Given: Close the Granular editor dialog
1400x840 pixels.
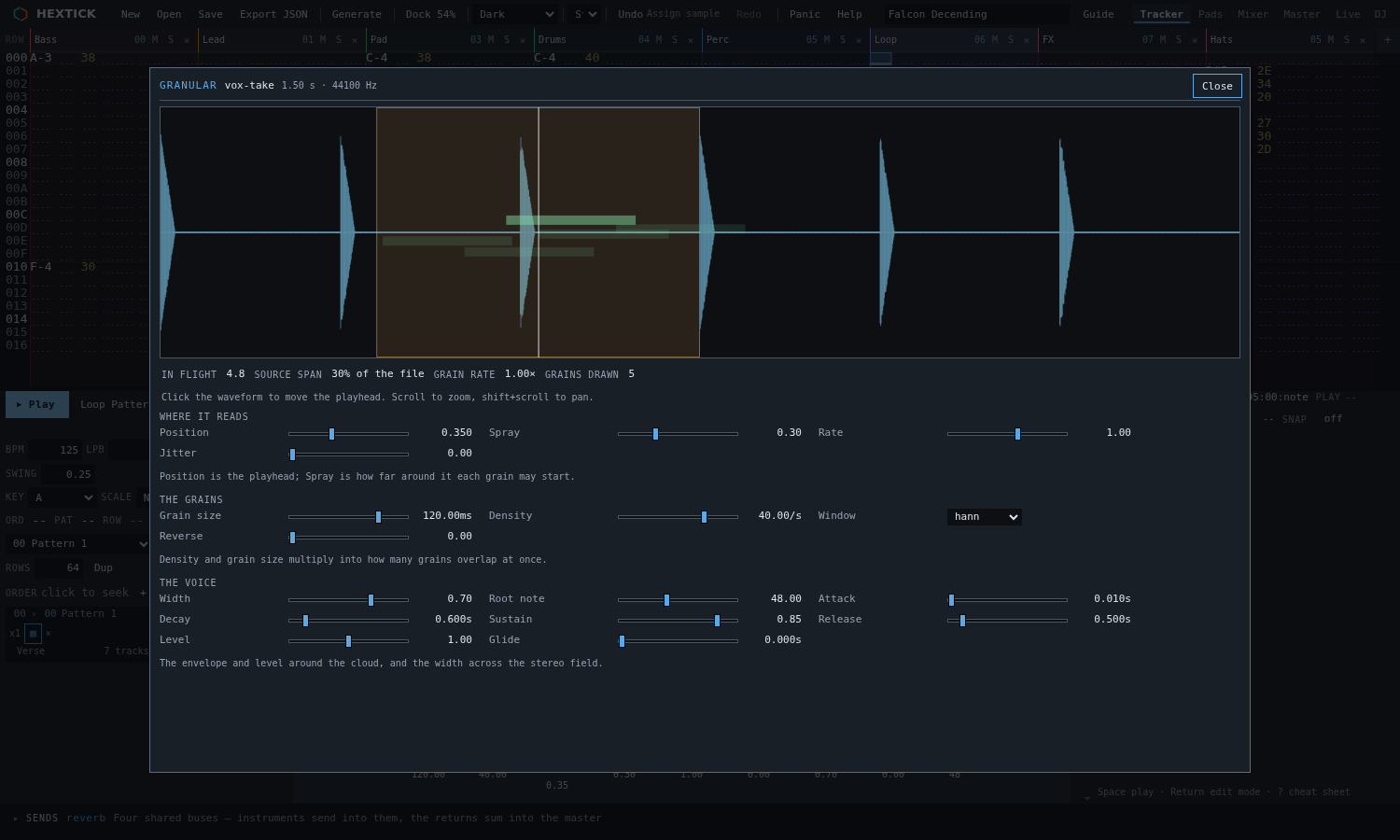Looking at the screenshot, I should [x=1217, y=86].
